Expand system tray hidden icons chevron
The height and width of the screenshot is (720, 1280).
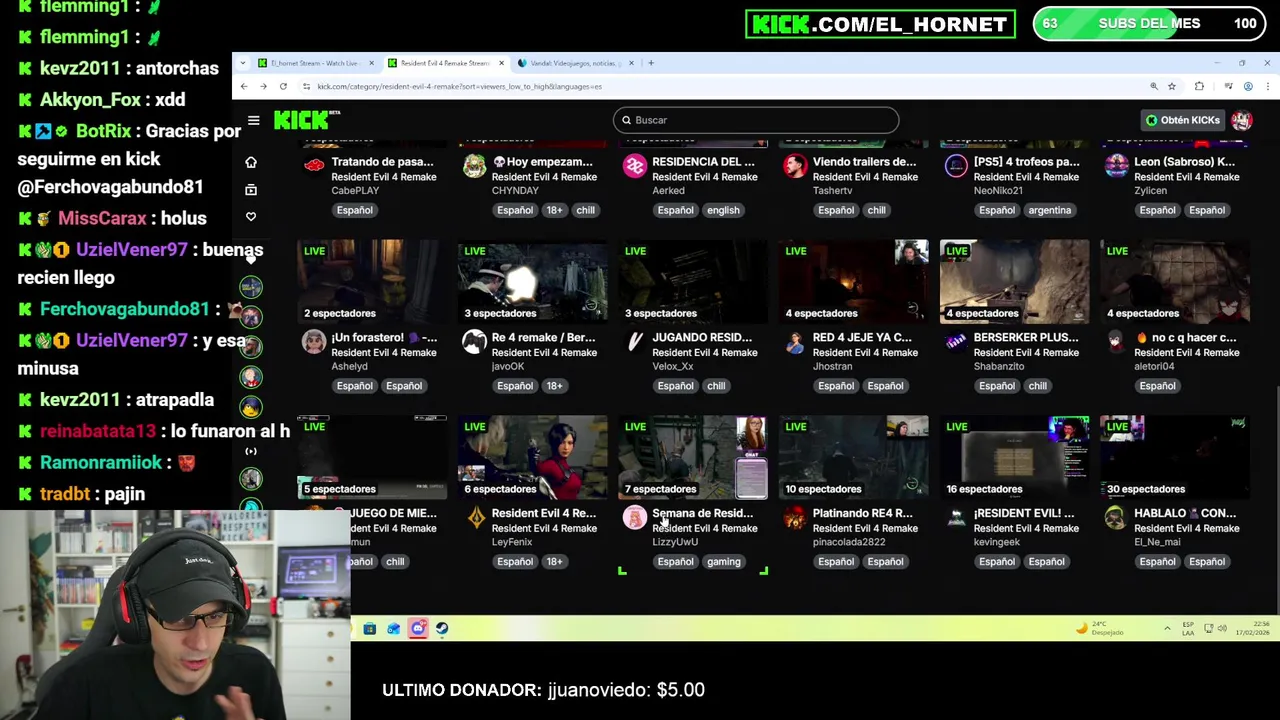coord(1167,629)
